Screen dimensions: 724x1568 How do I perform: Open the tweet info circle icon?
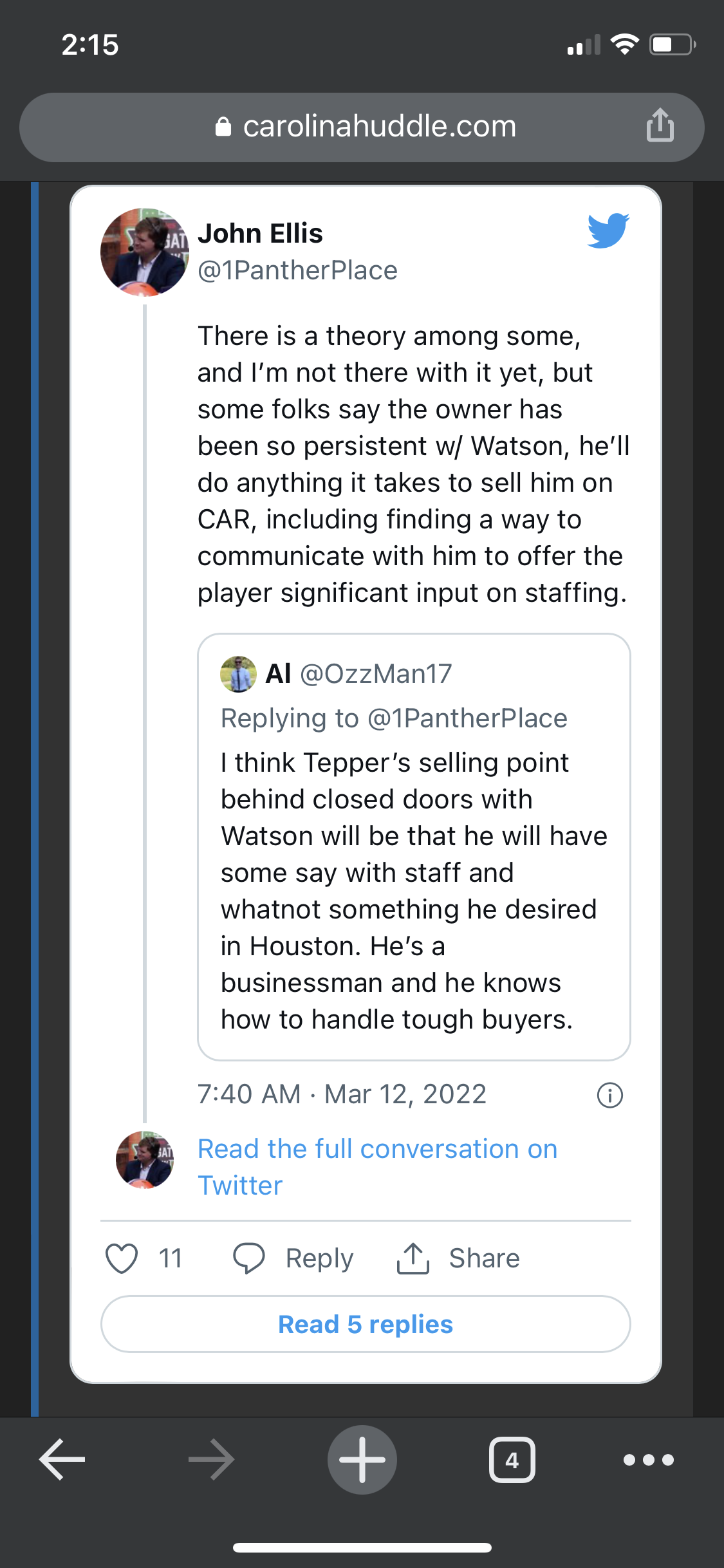tap(610, 1095)
